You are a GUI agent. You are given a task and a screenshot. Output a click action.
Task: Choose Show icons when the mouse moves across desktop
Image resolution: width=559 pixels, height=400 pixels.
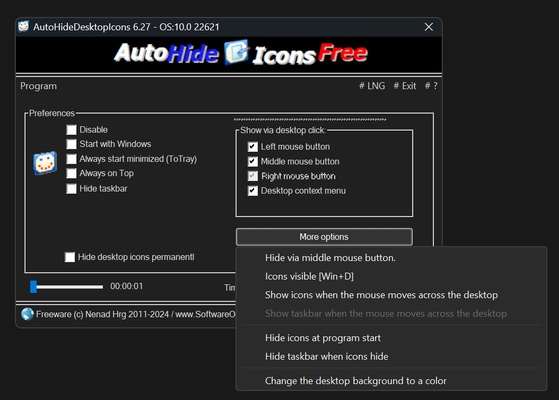pos(391,295)
